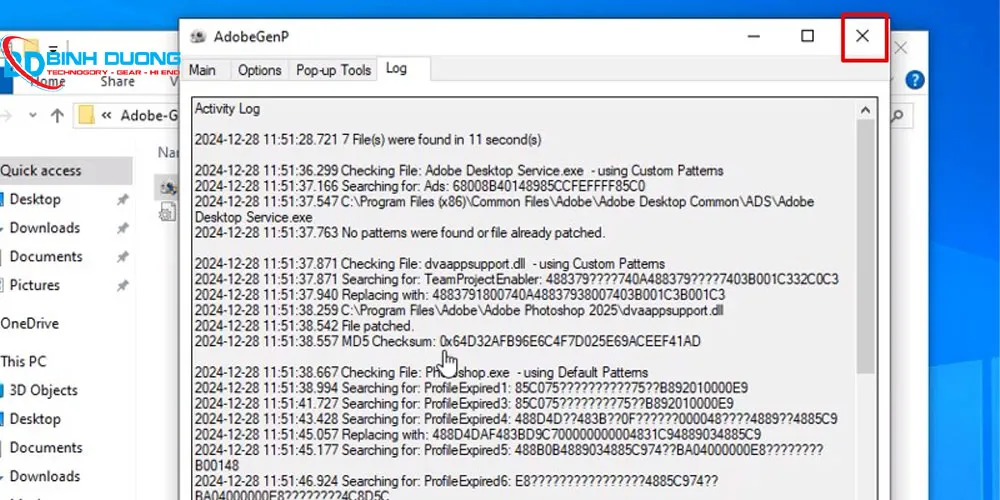Screen dimensions: 1000x500
Task: Click the Activity Log scrollbar up arrow
Action: coord(865,107)
